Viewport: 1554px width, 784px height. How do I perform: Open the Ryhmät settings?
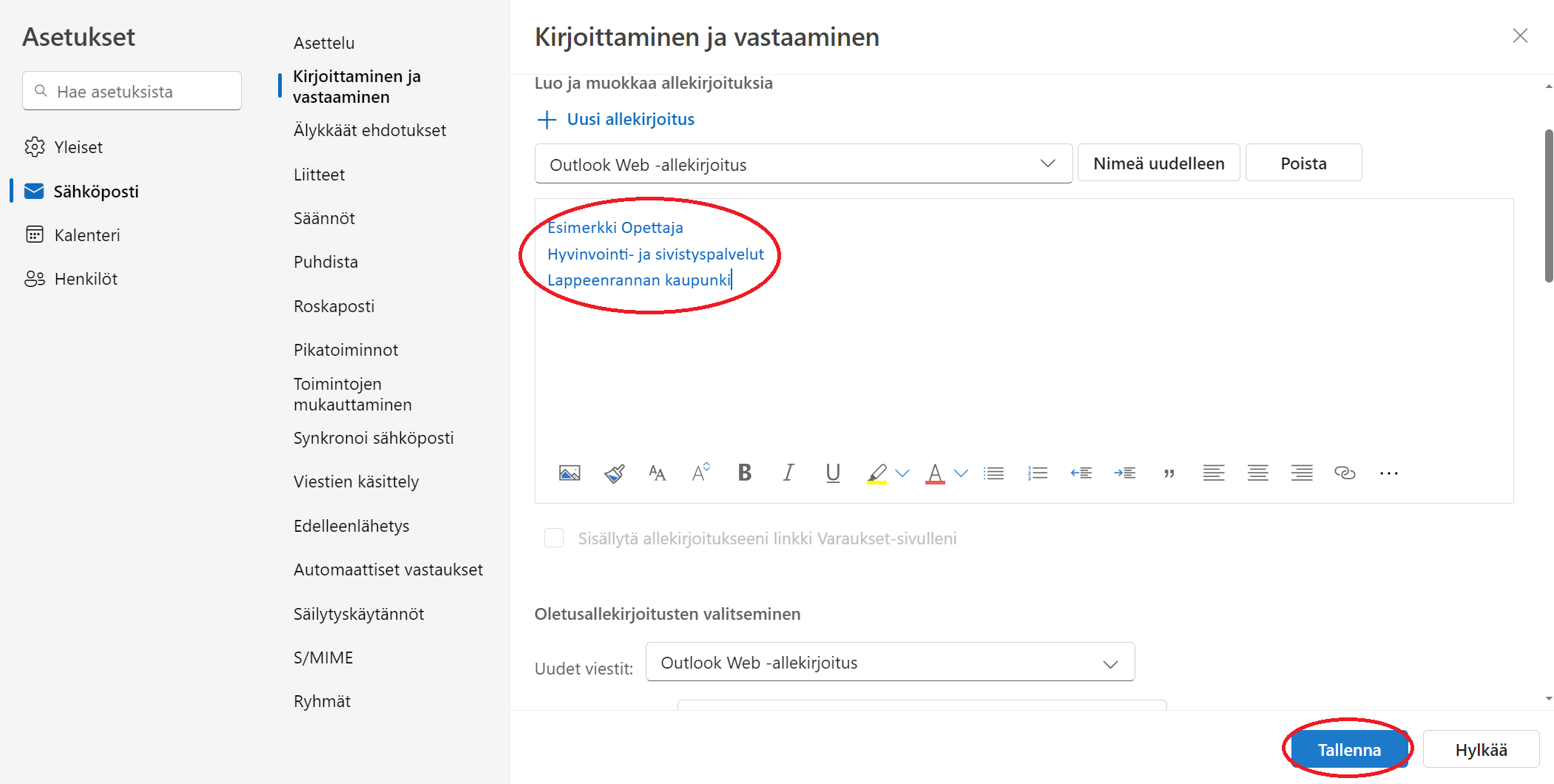click(x=322, y=701)
